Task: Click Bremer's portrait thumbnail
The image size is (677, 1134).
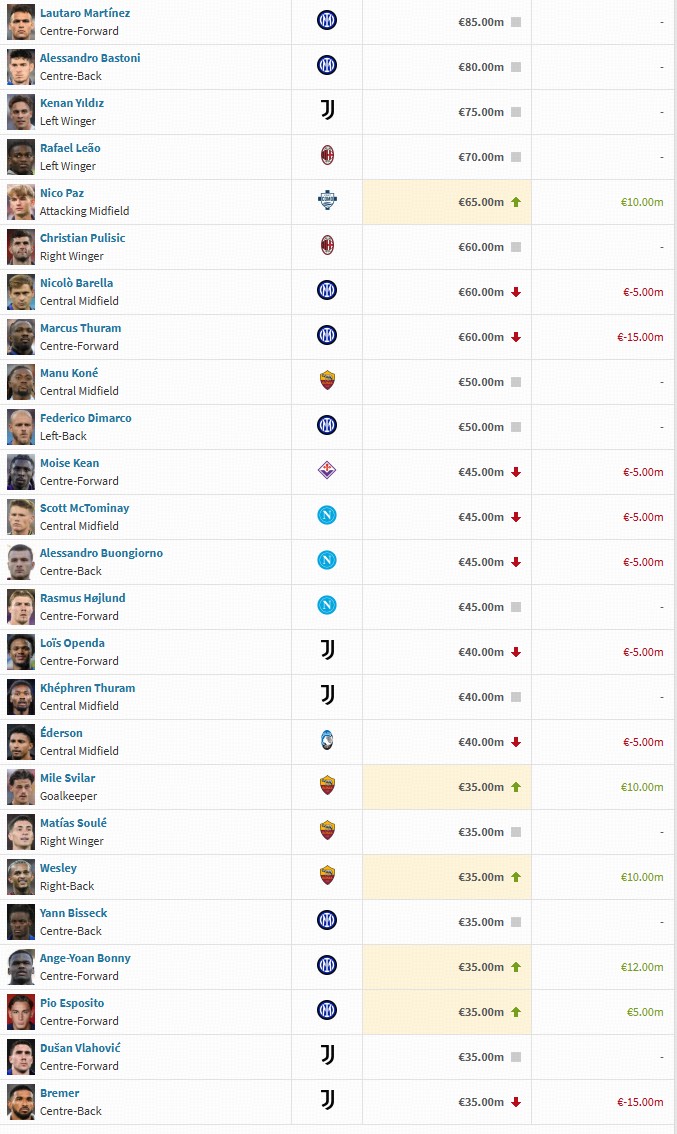Action: 20,1102
